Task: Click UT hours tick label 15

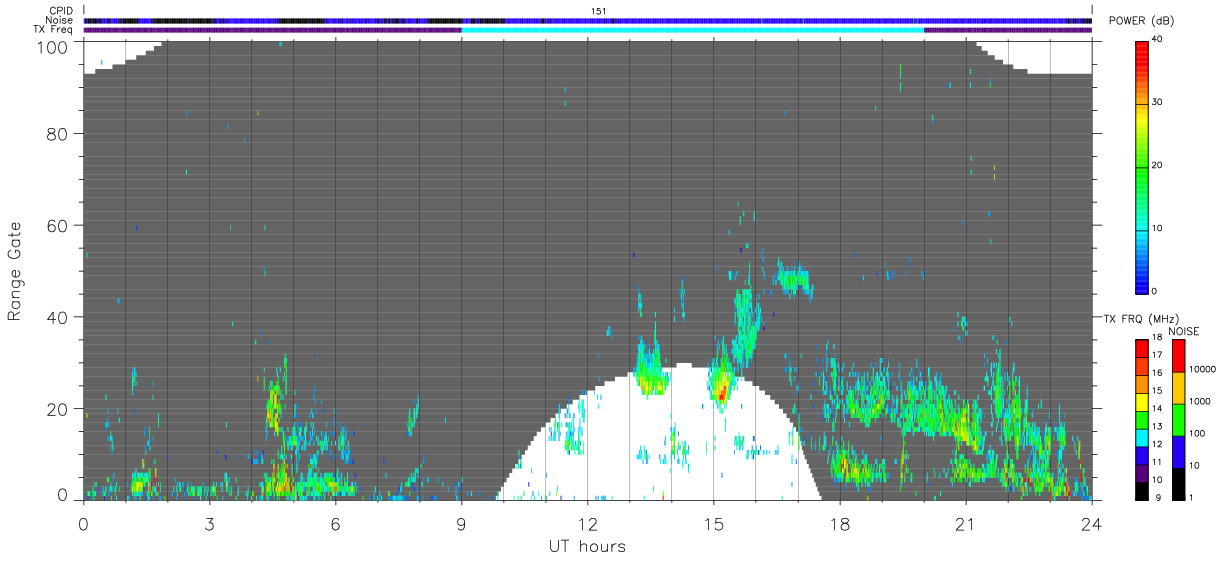Action: click(713, 523)
